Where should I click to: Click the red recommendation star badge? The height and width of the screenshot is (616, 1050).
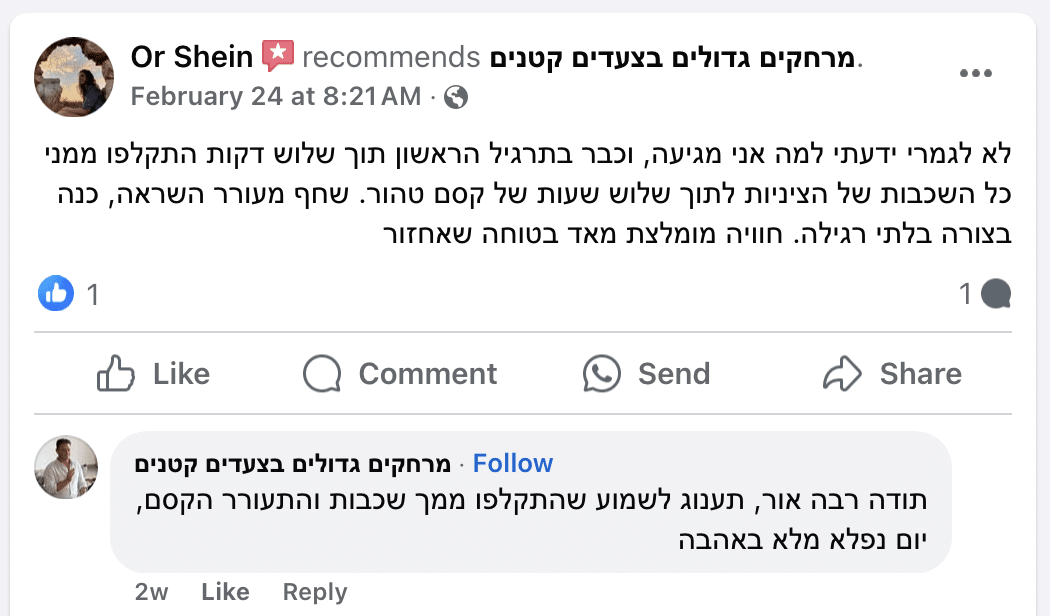point(278,56)
